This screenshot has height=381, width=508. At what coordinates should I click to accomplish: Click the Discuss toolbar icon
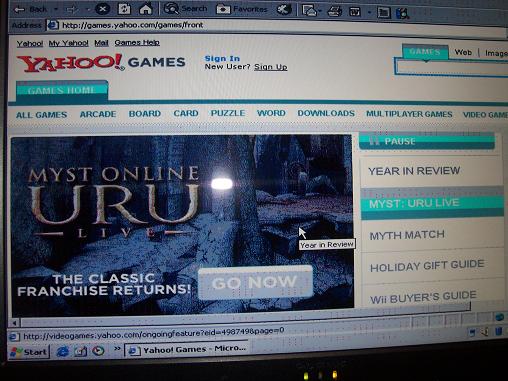point(384,13)
